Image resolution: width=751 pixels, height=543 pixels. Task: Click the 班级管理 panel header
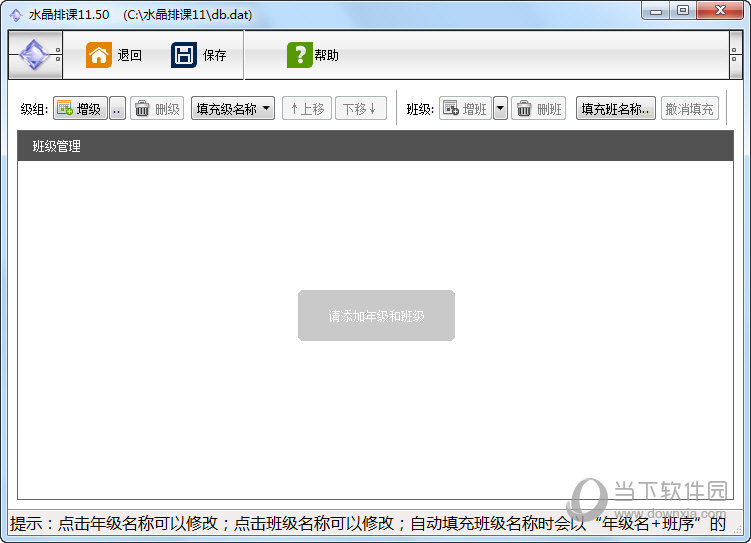376,146
